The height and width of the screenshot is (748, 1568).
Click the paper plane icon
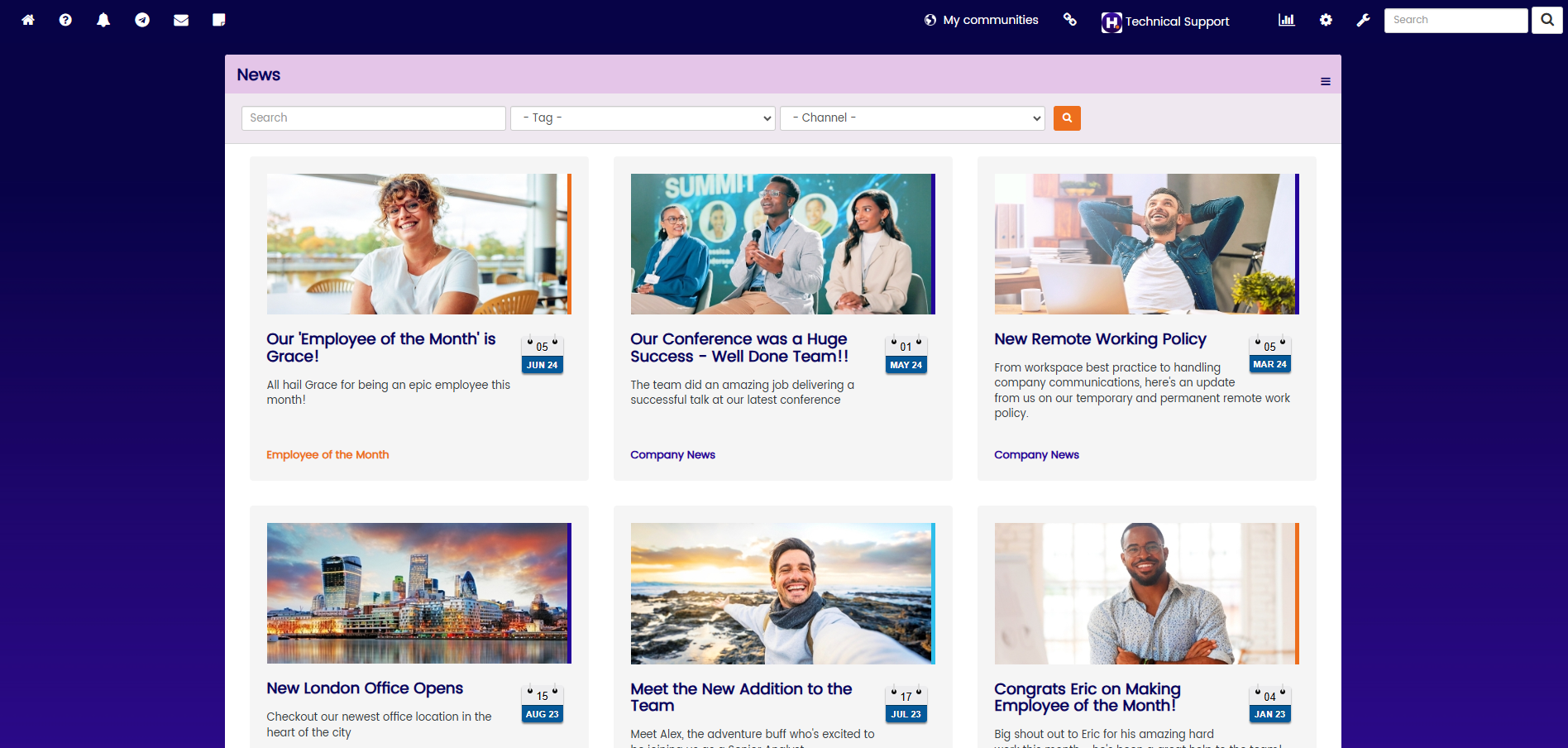(x=142, y=20)
